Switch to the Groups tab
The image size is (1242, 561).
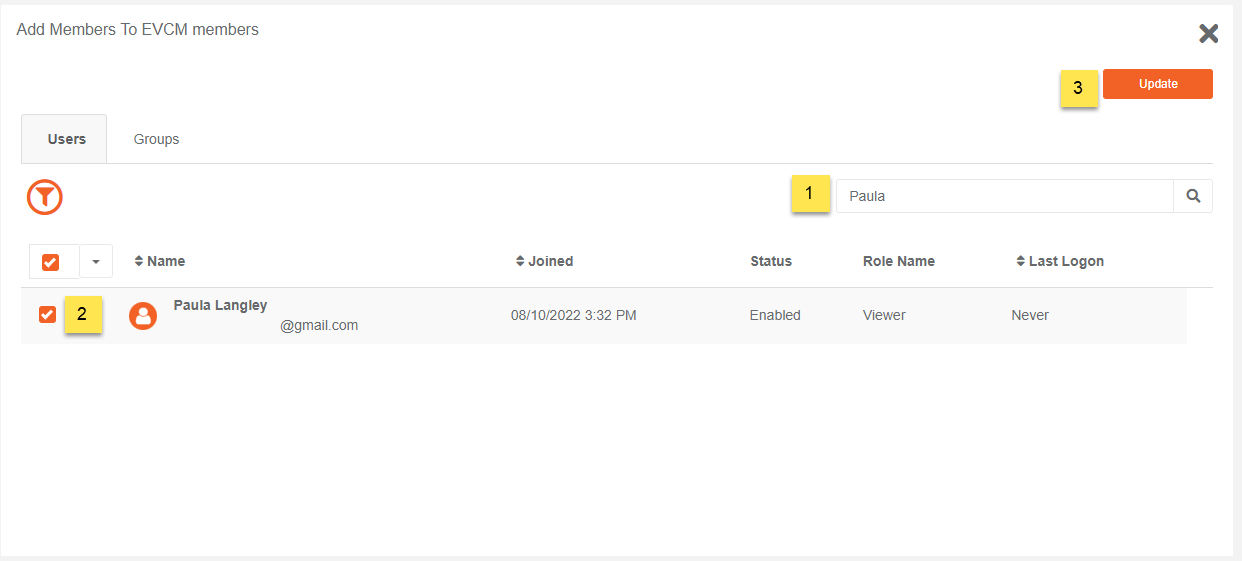[x=156, y=139]
